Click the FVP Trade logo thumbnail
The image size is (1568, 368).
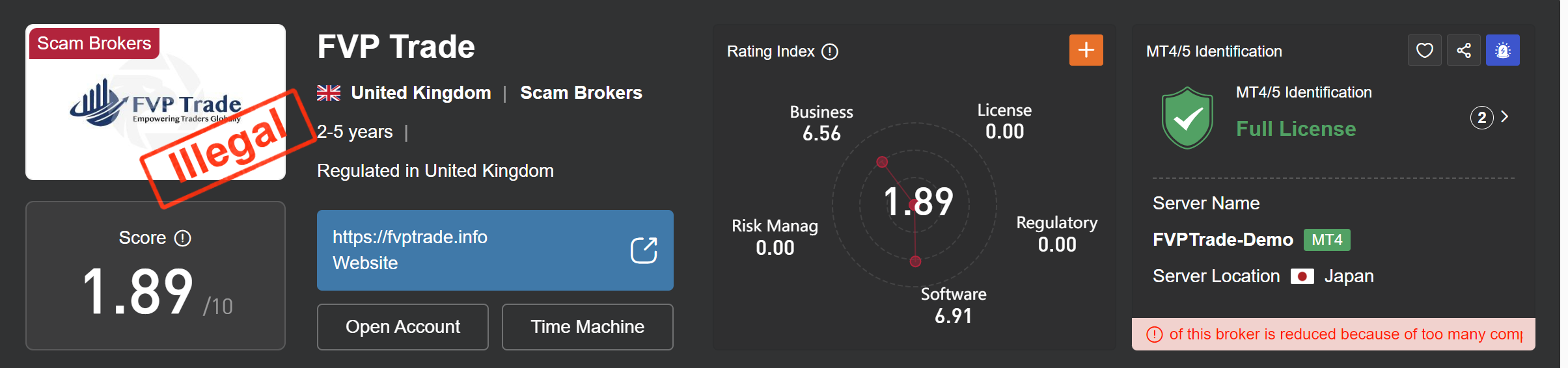pos(156,102)
